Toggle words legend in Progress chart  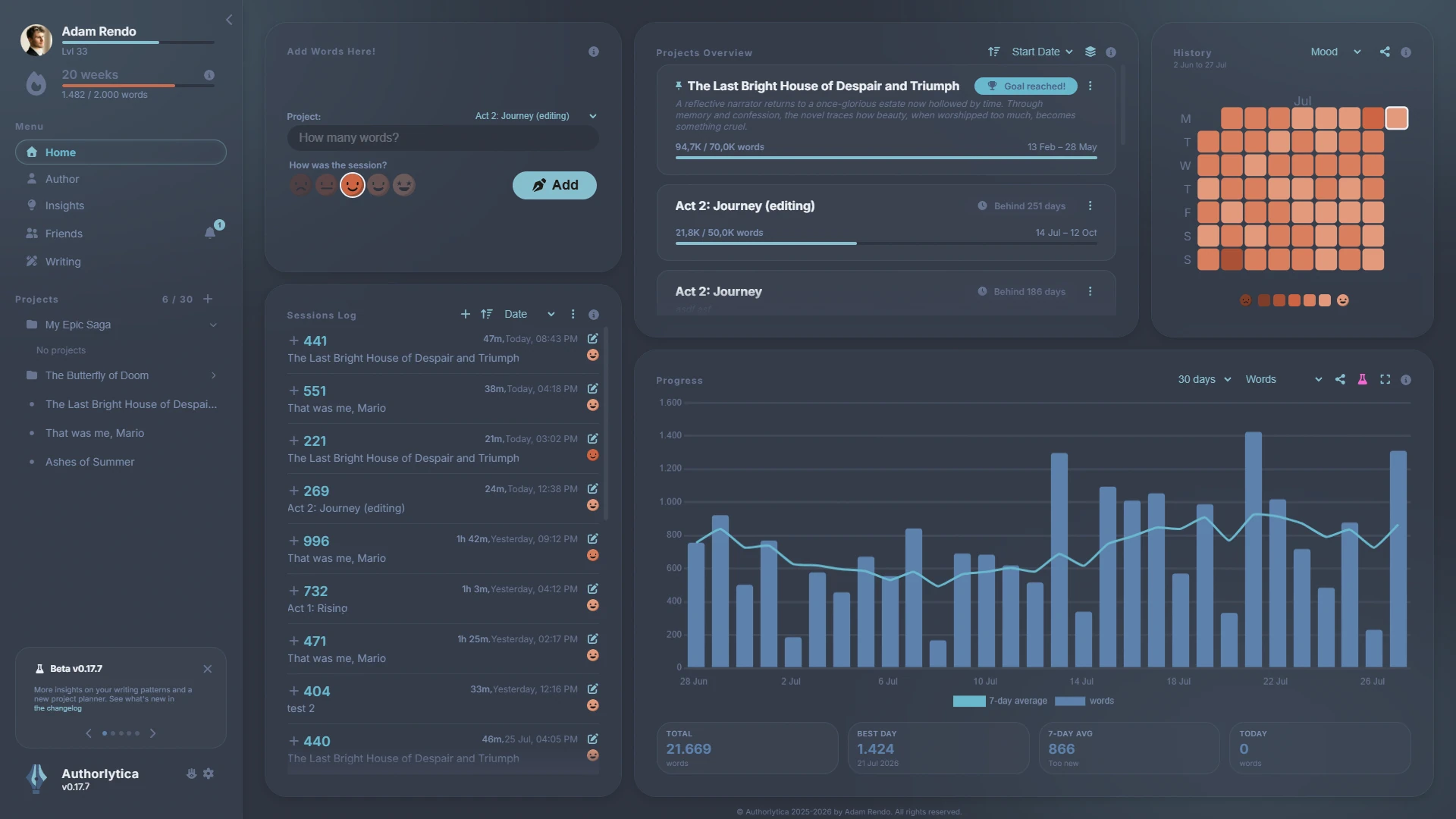[x=1084, y=701]
